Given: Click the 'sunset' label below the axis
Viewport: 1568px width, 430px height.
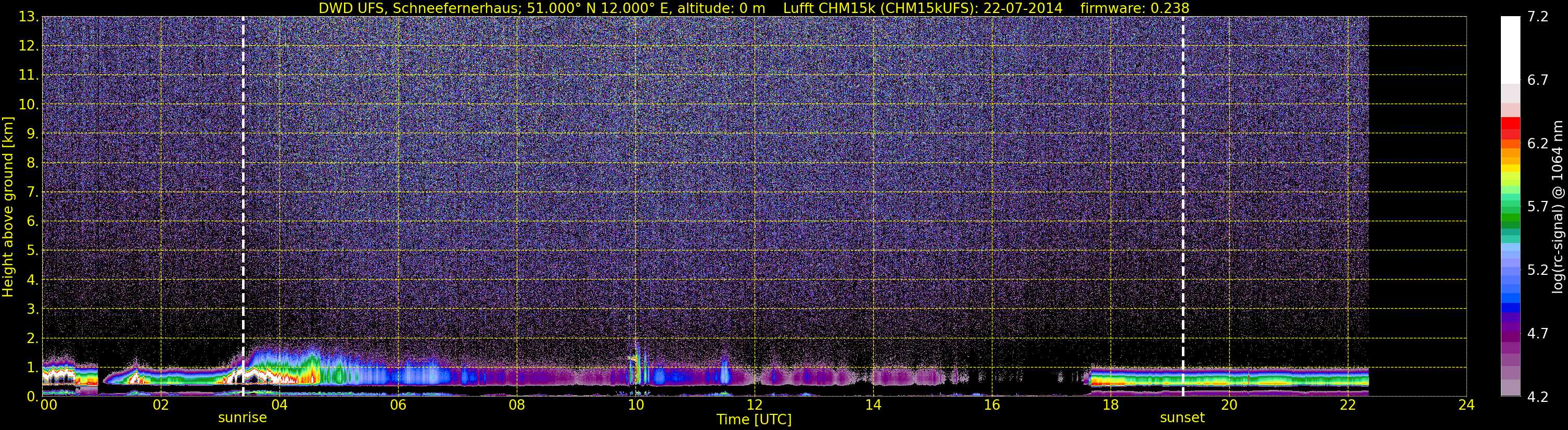Looking at the screenshot, I should [1182, 418].
